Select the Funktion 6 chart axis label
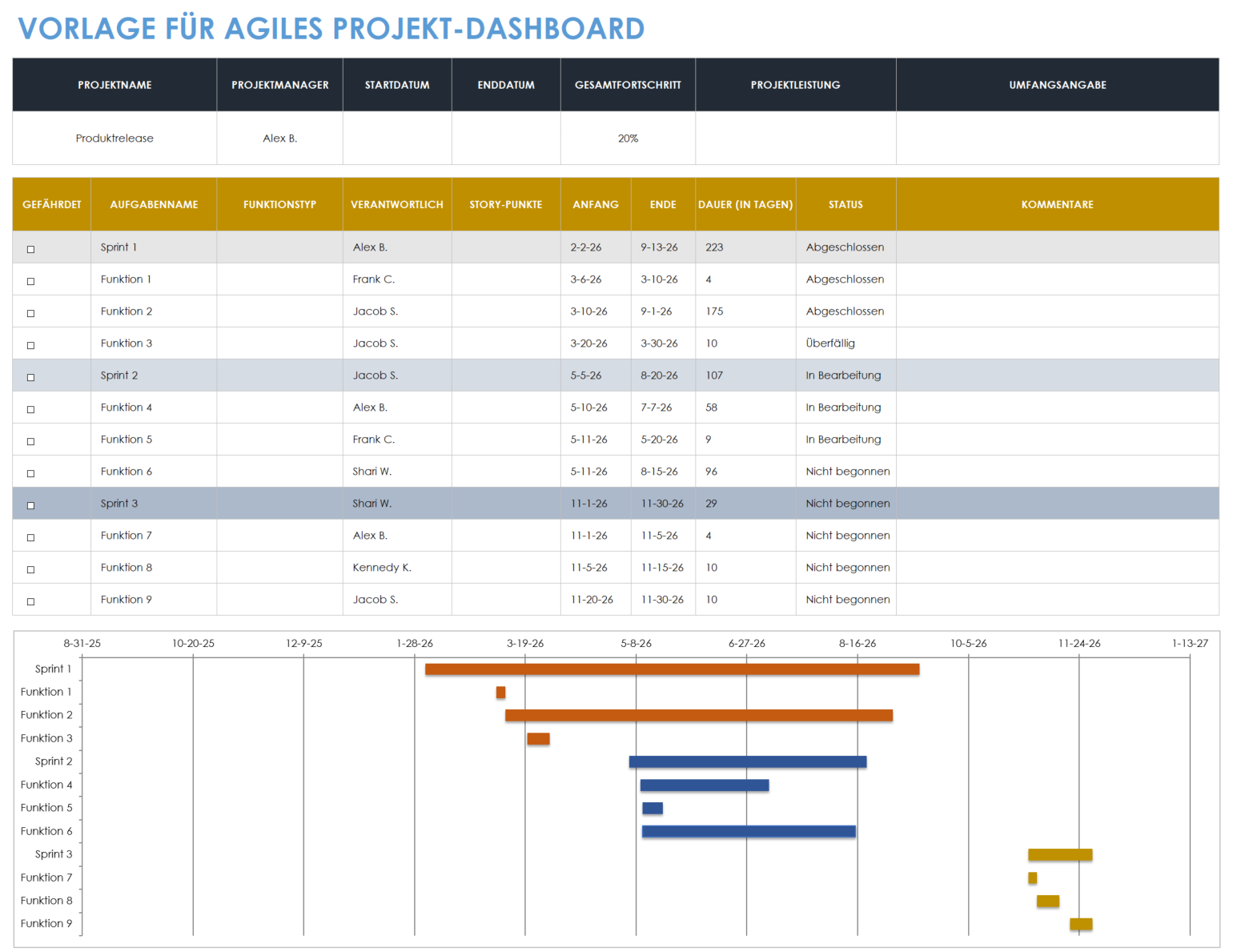The image size is (1233, 952). [x=46, y=831]
